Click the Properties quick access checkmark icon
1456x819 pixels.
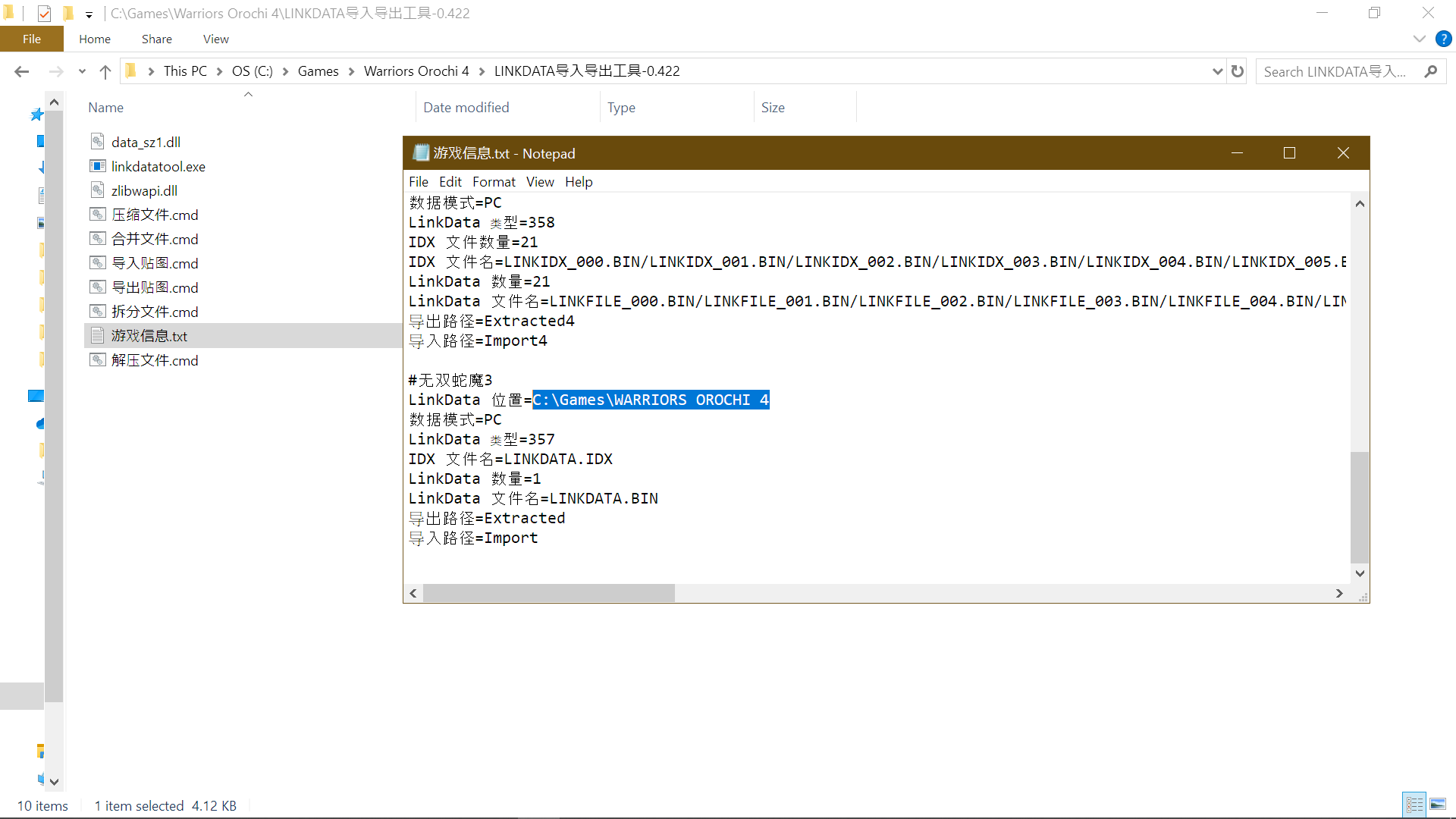44,13
